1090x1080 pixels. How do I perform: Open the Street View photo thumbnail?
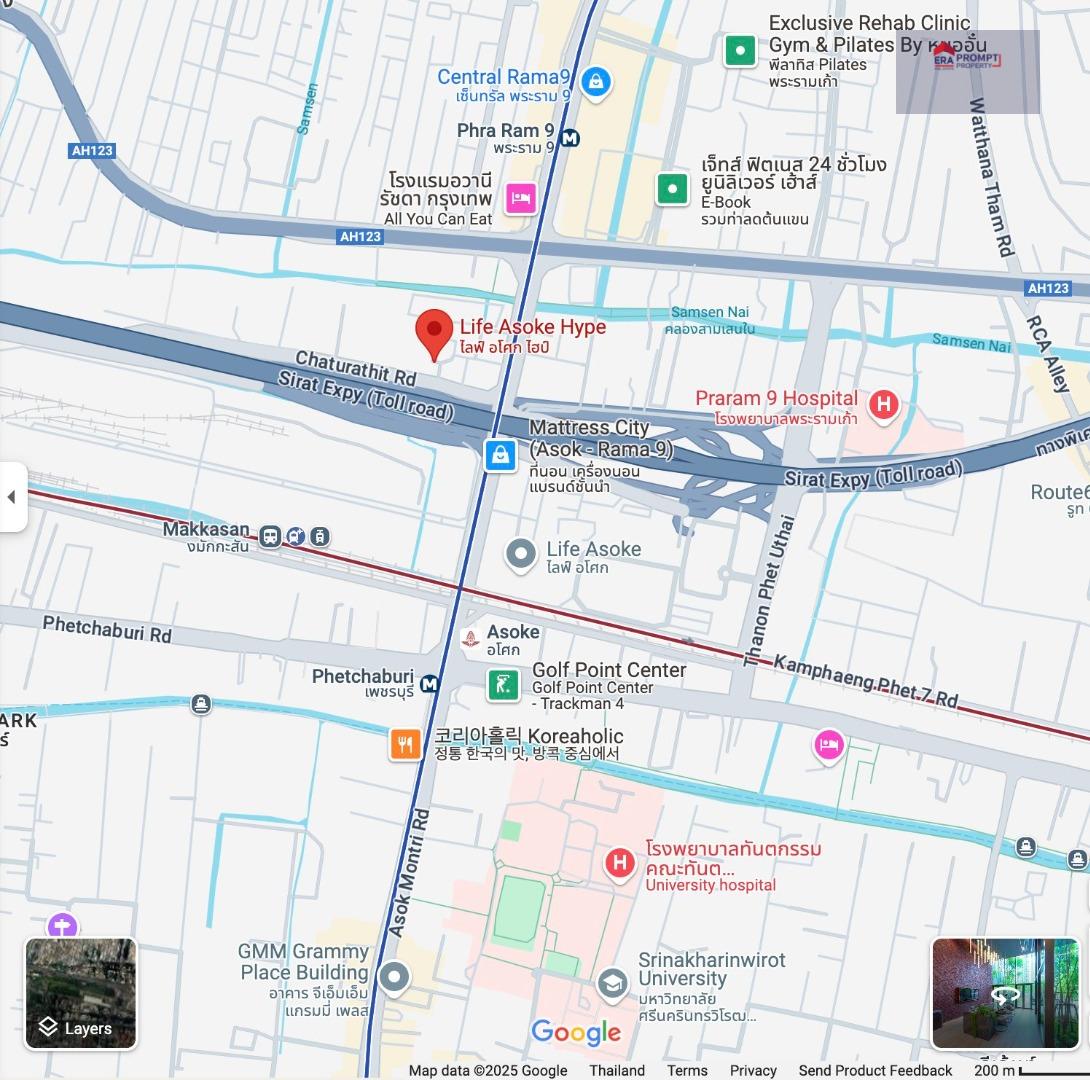coord(1005,993)
